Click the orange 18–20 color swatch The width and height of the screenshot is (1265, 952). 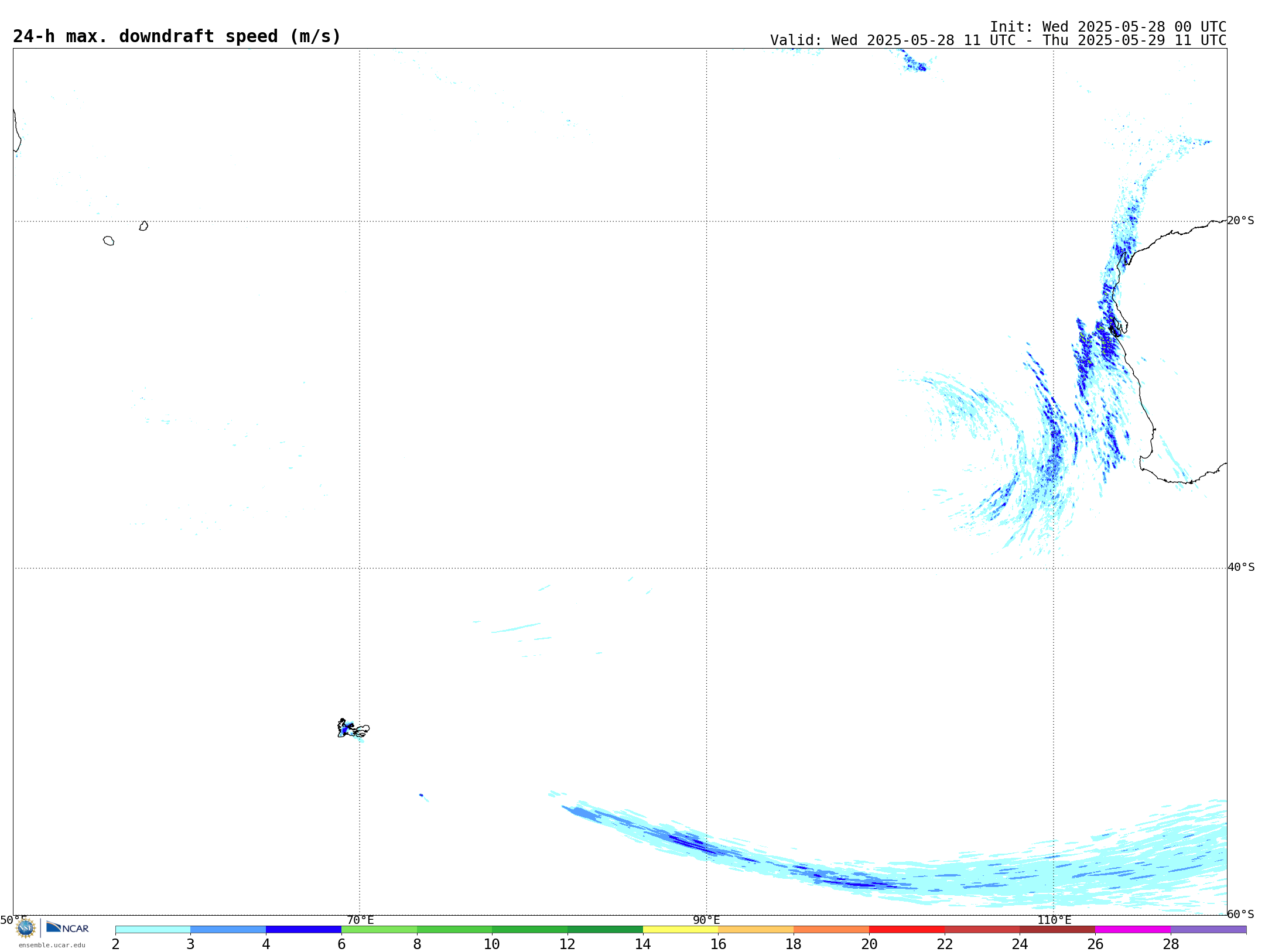(832, 930)
